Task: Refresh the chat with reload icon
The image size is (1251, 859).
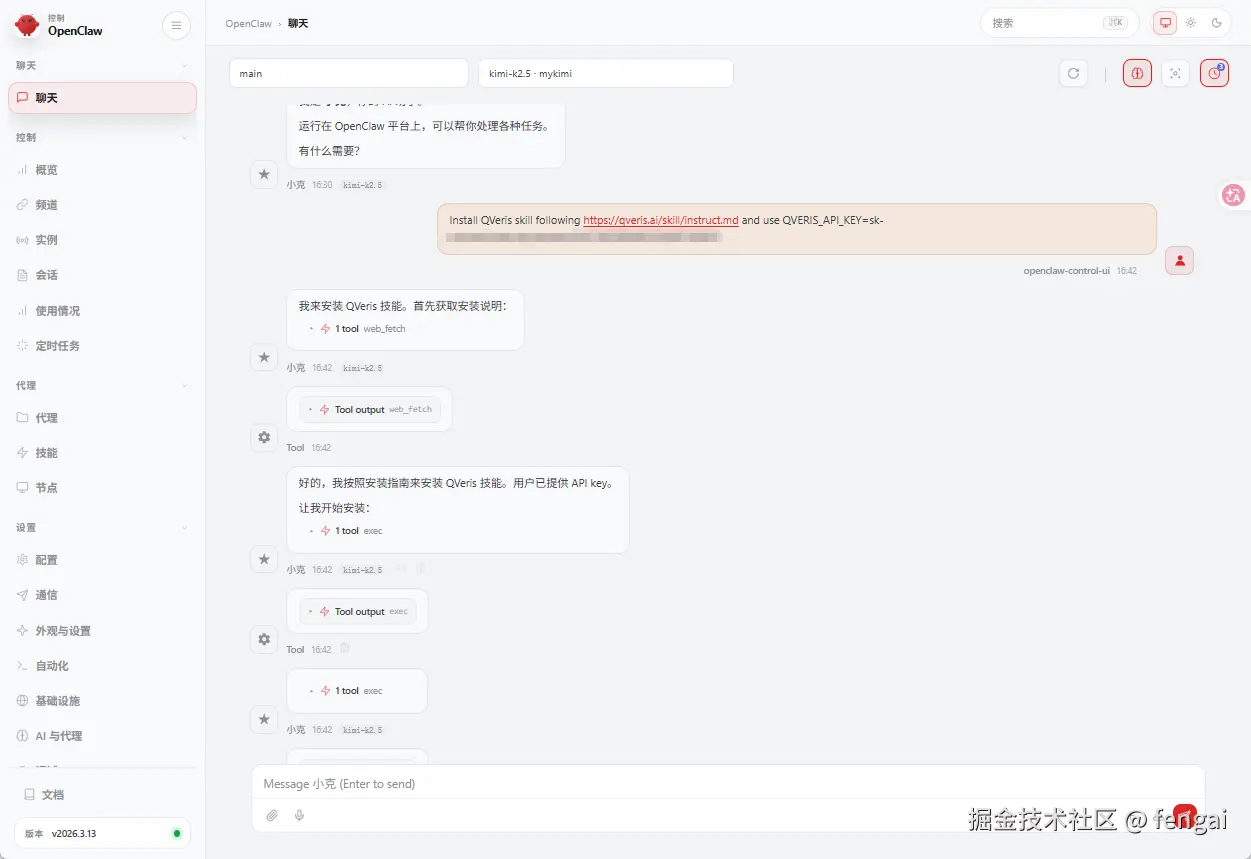Action: click(x=1073, y=73)
